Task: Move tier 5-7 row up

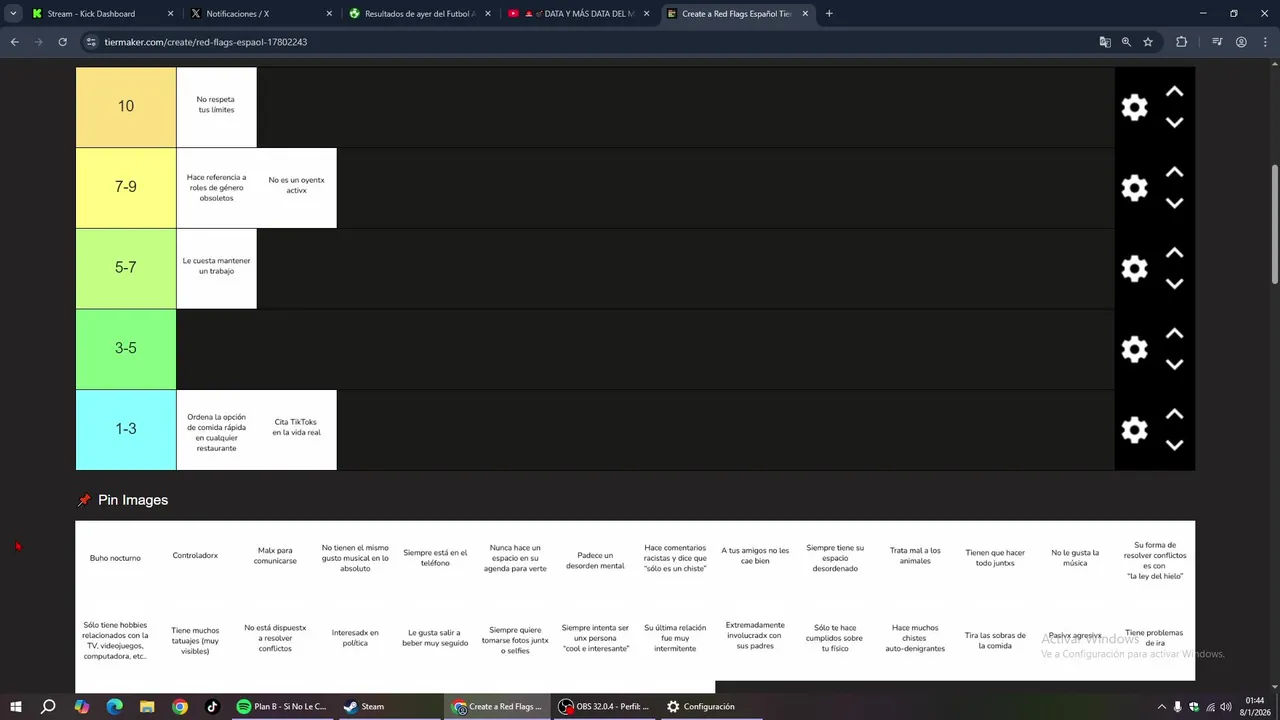Action: coord(1175,253)
